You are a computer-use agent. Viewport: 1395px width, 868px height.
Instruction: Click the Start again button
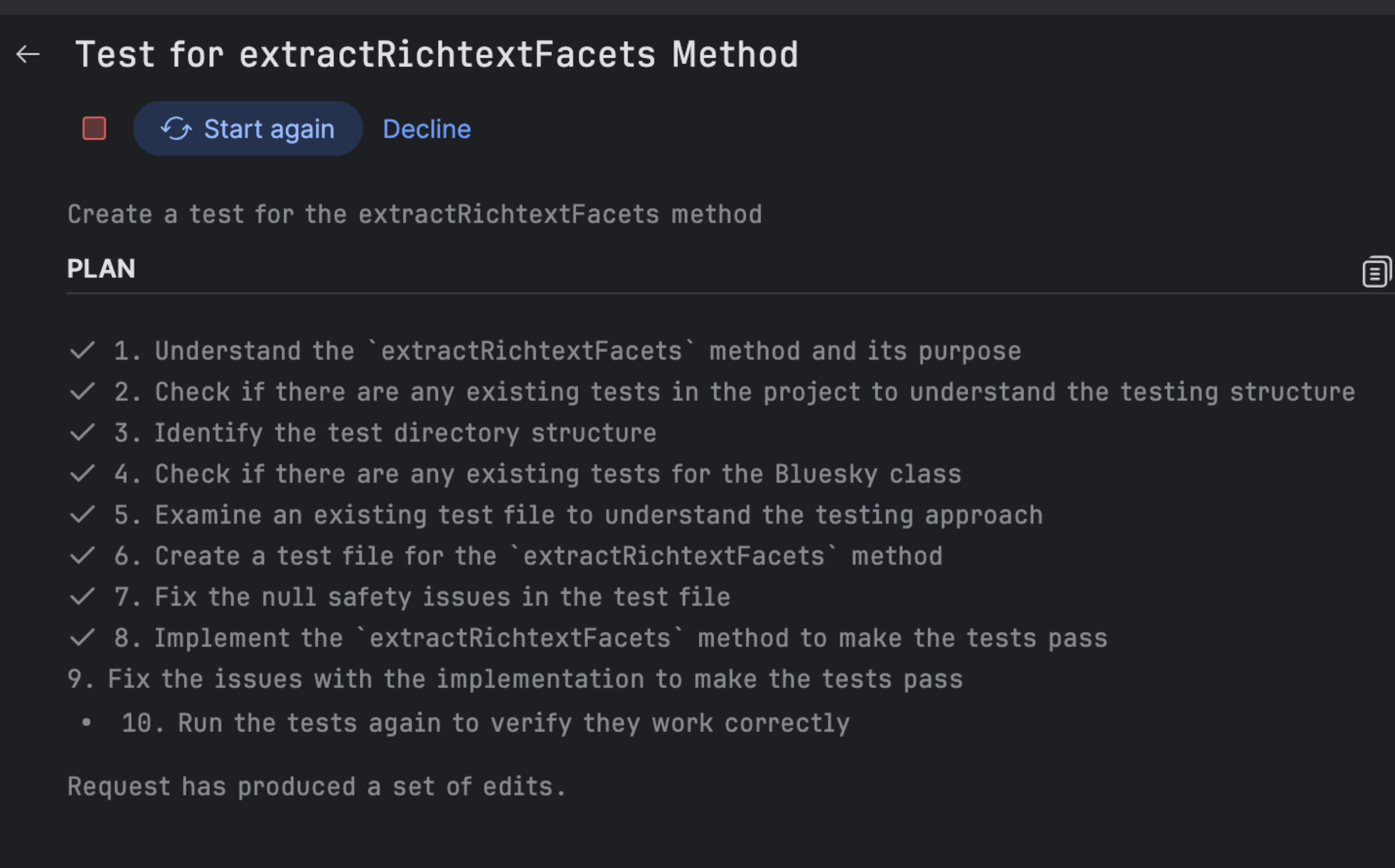coord(248,129)
